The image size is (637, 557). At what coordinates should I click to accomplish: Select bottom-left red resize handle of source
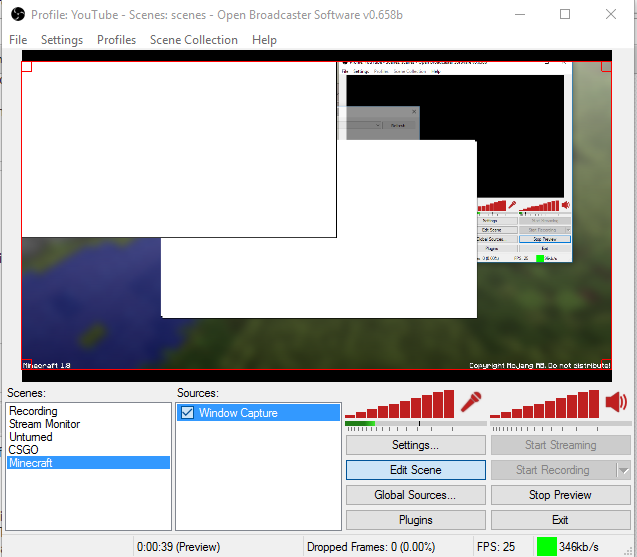26,364
